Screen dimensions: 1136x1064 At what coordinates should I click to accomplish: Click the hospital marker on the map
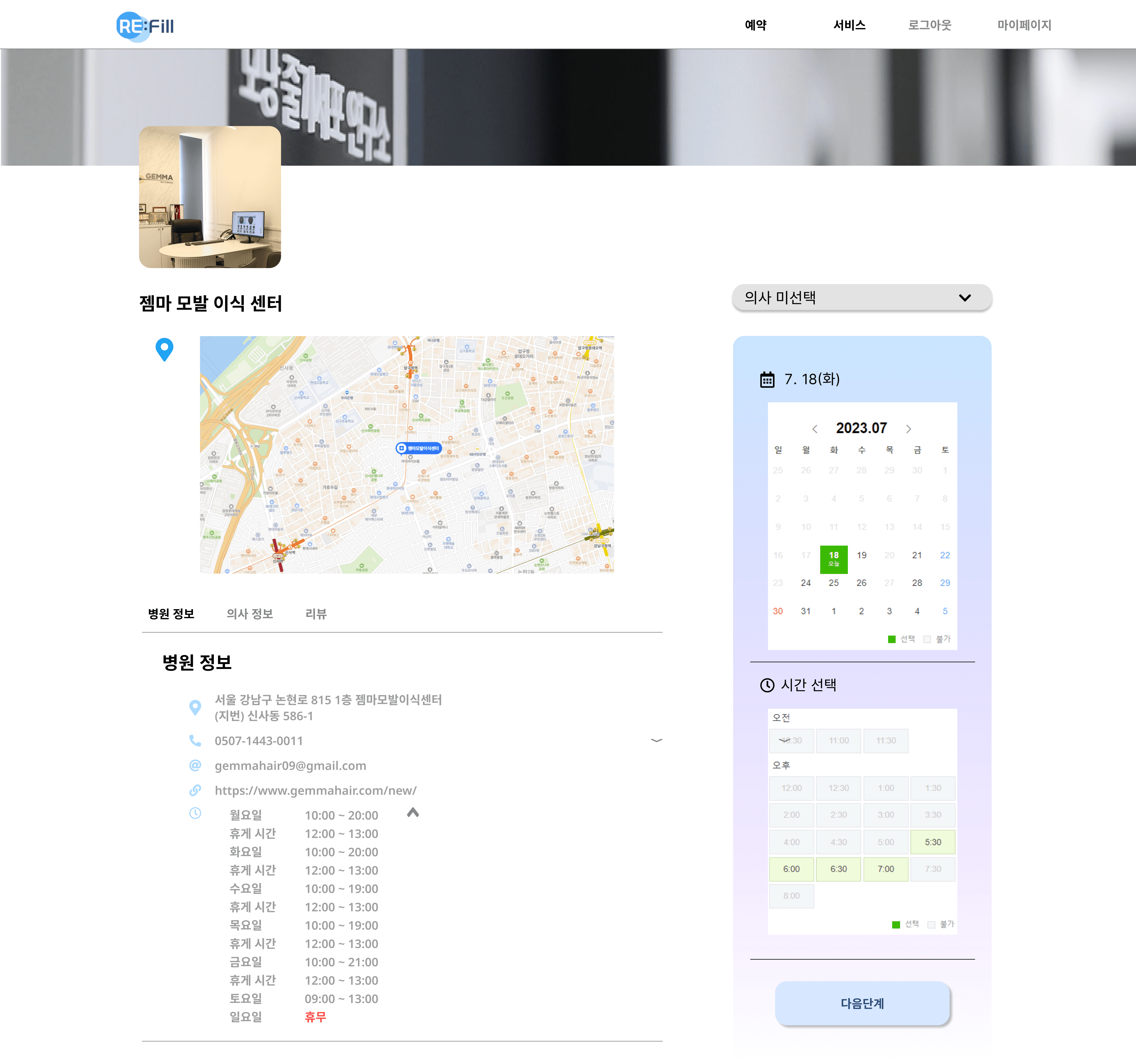click(418, 449)
